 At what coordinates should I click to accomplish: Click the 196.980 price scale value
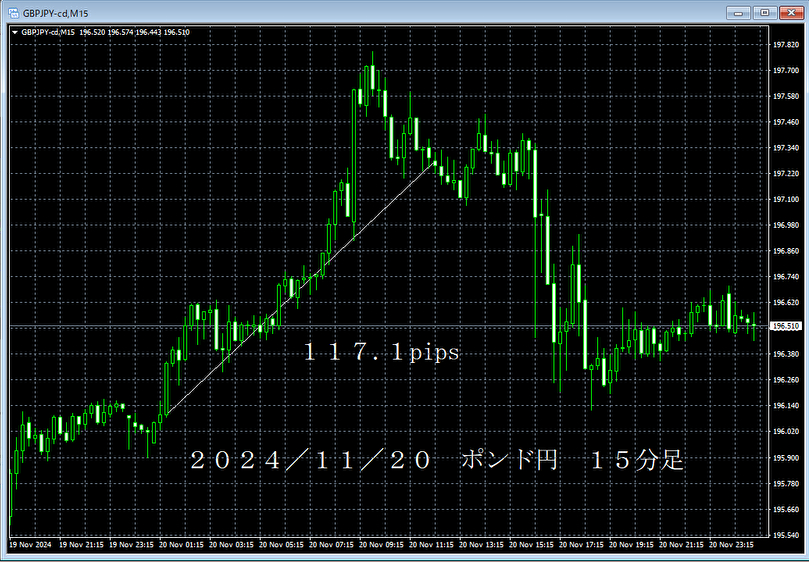[x=786, y=226]
